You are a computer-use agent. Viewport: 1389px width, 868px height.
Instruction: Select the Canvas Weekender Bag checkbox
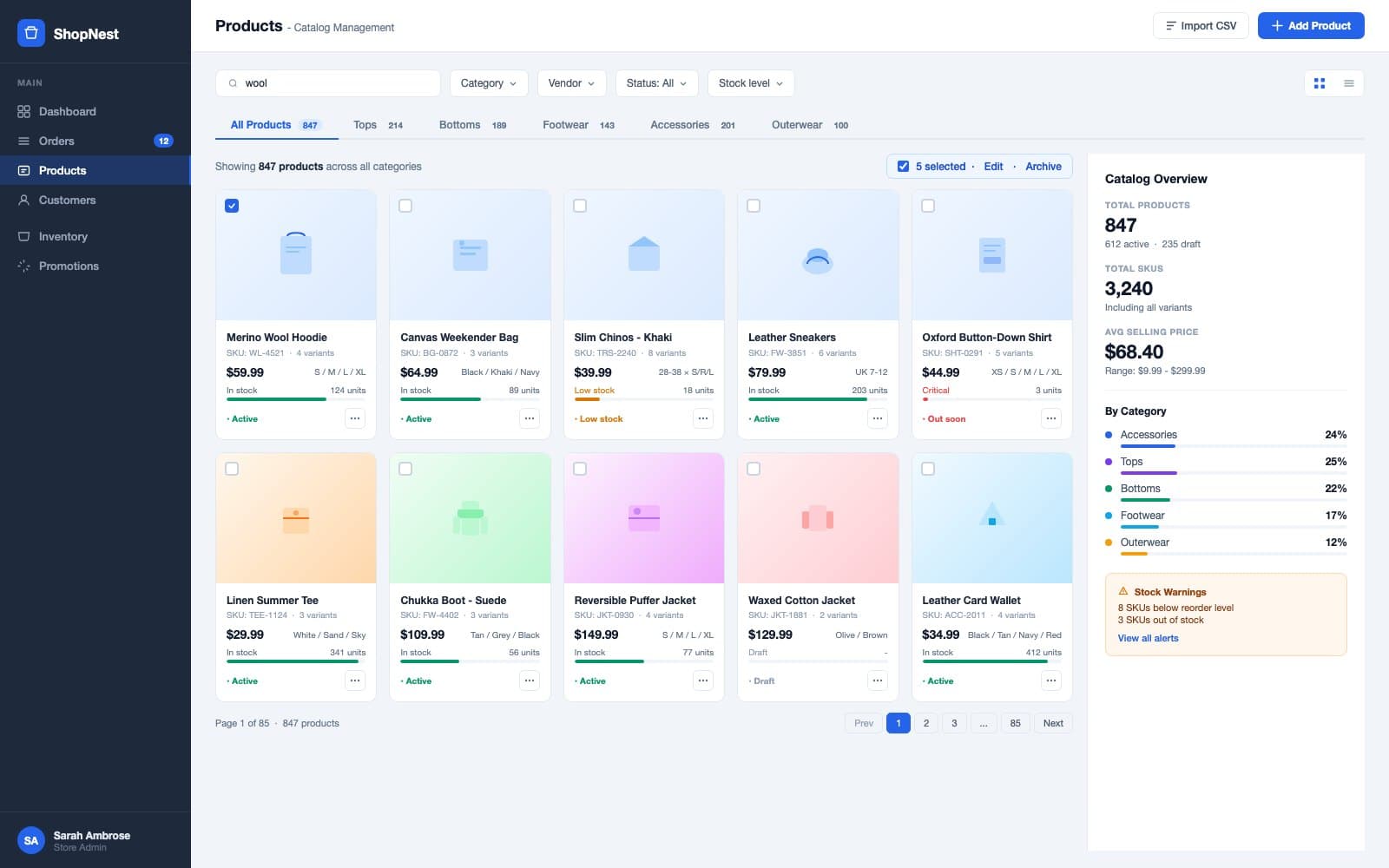click(405, 206)
